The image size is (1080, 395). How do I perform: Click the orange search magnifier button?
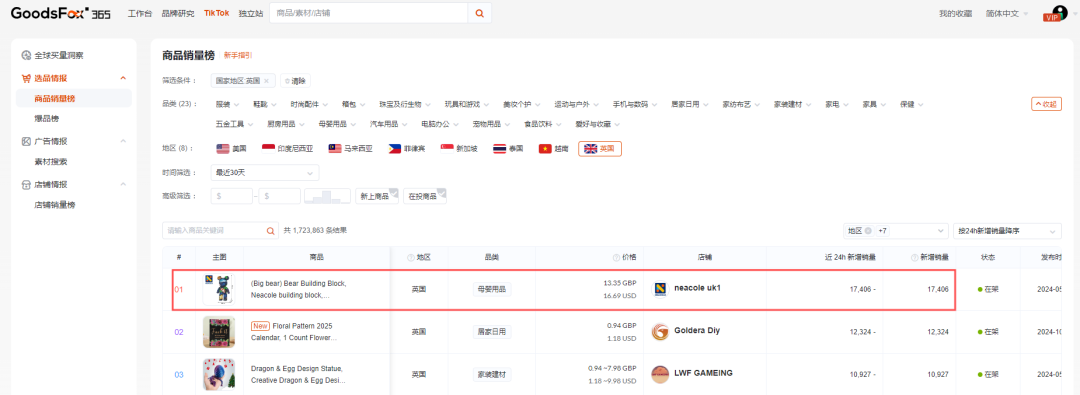click(479, 13)
